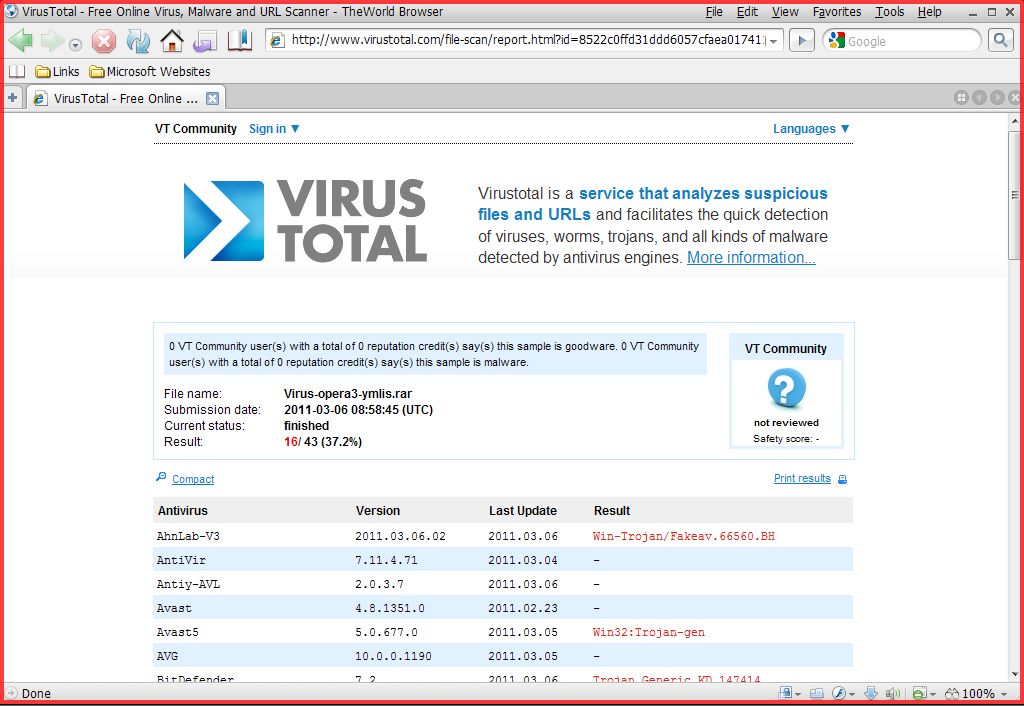This screenshot has width=1024, height=706.
Task: Open the Edit menu
Action: [747, 12]
